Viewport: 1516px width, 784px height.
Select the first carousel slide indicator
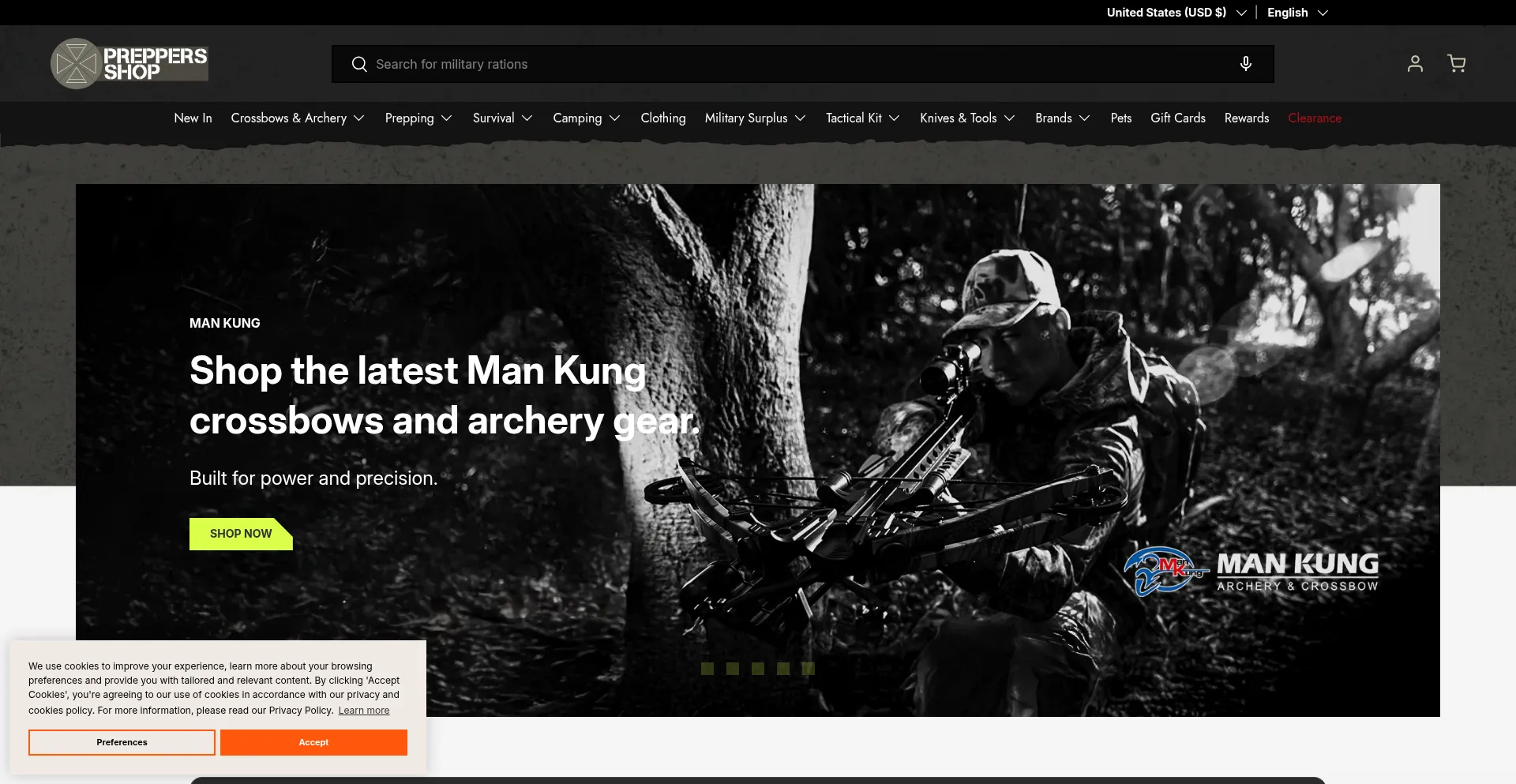point(707,669)
